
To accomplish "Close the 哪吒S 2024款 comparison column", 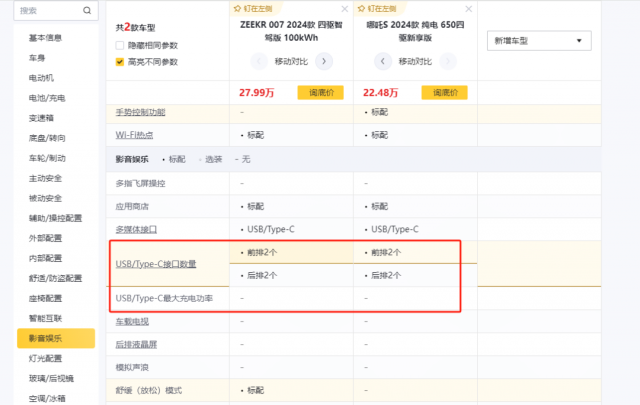I will [469, 9].
